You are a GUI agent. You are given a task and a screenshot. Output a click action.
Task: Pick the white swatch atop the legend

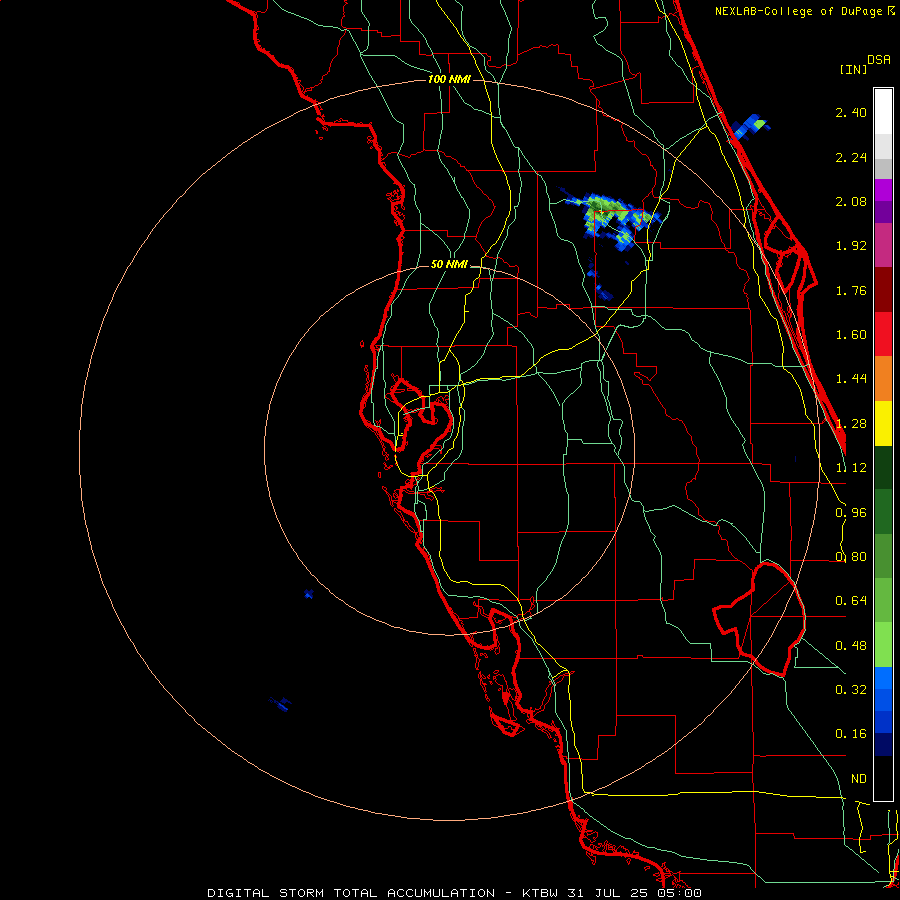883,112
